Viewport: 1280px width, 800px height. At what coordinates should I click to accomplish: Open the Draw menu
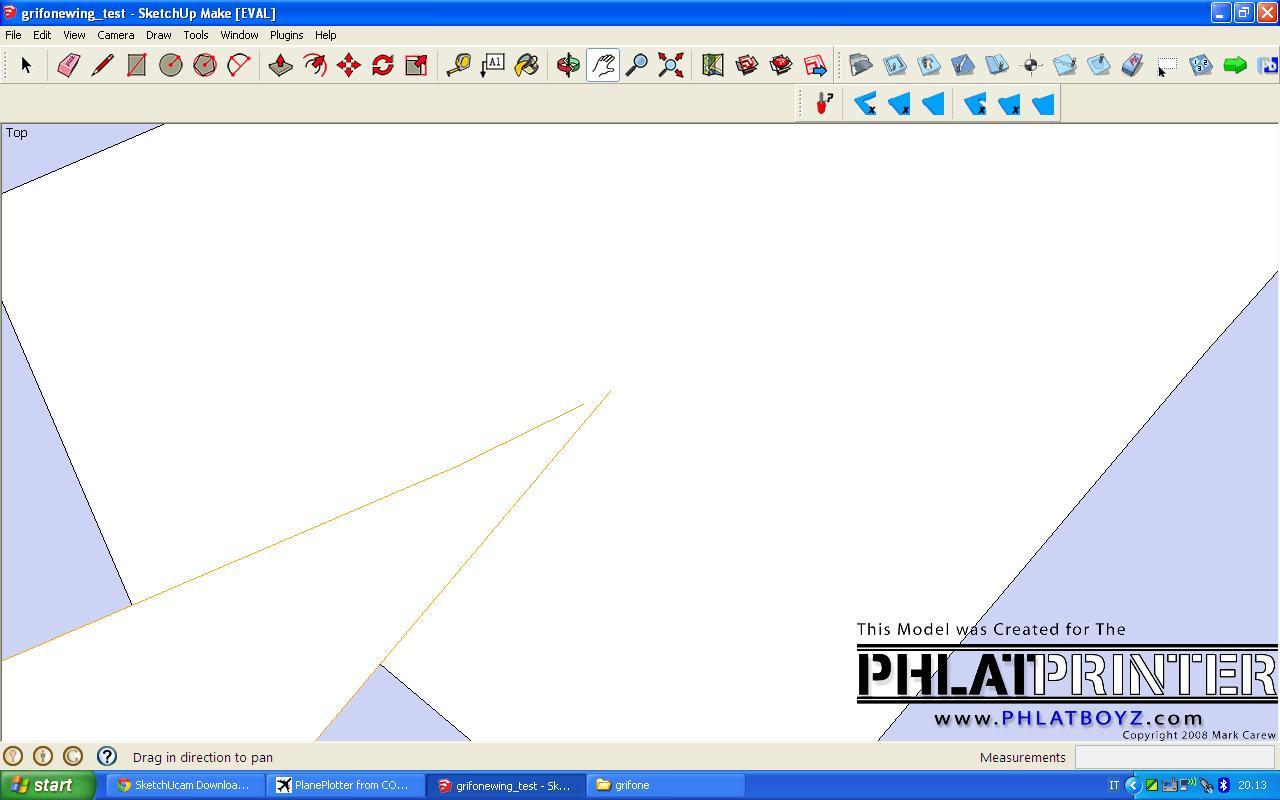(158, 35)
